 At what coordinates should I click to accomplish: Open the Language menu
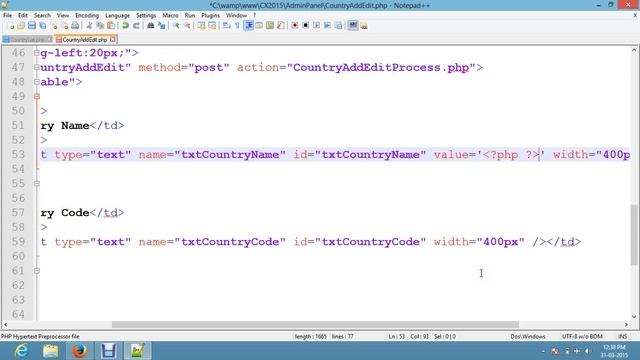117,15
